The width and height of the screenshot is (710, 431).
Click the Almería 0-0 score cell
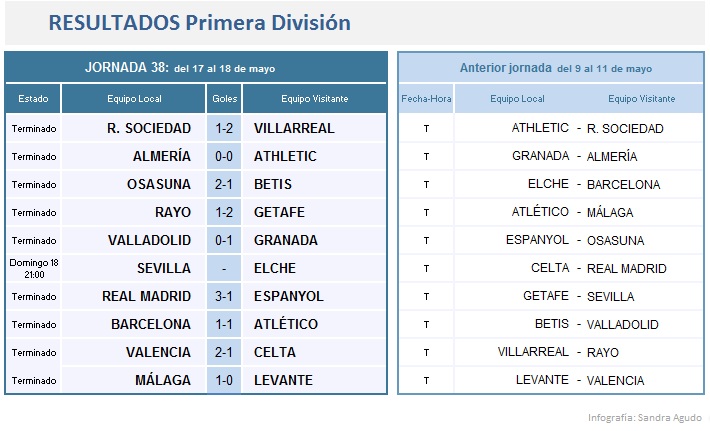tap(224, 156)
